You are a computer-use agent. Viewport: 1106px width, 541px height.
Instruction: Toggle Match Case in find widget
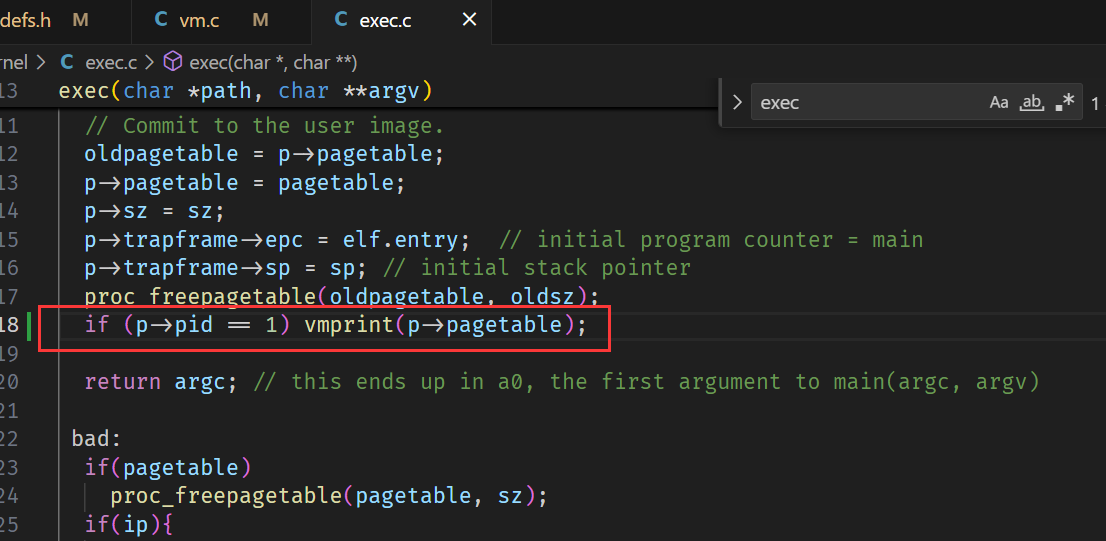point(998,102)
